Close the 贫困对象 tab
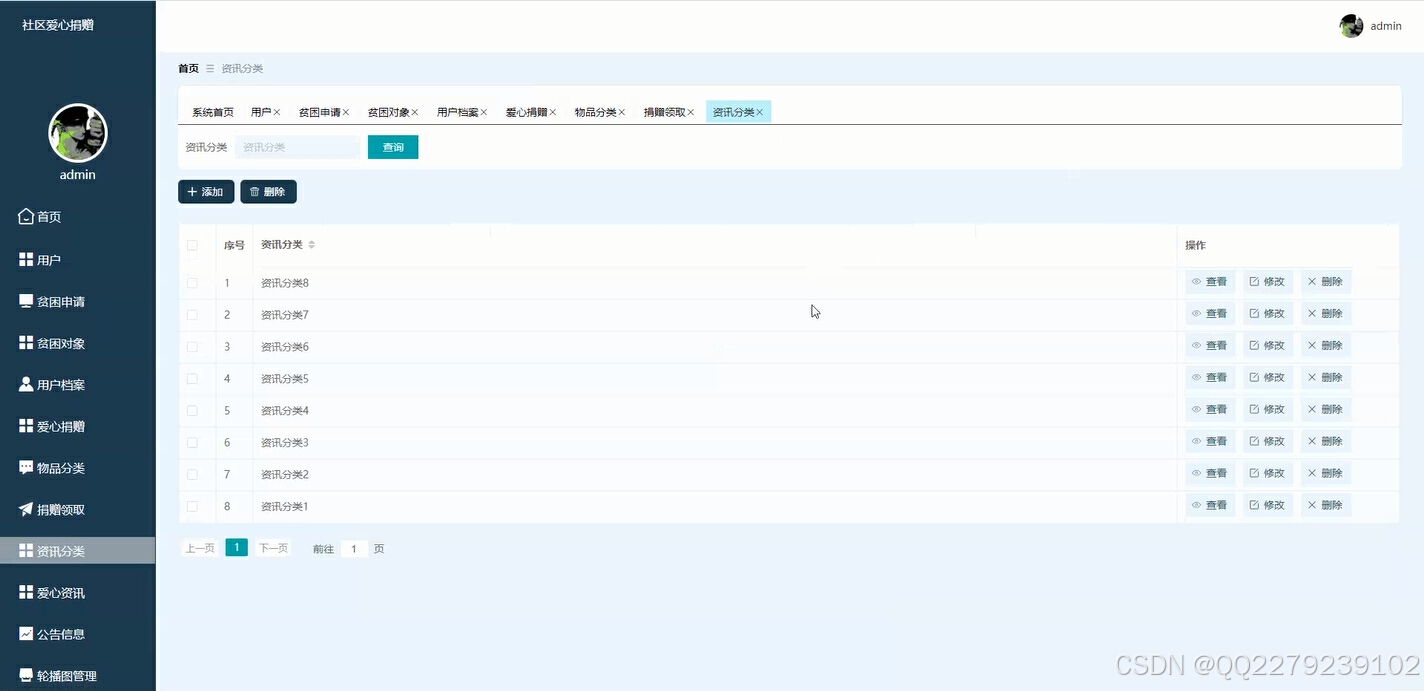Viewport: 1424px width, 691px height. pos(414,111)
